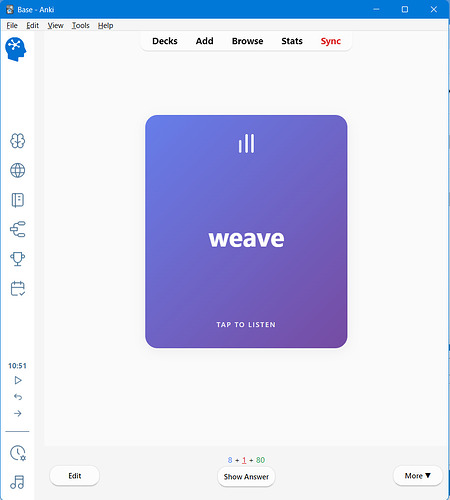
Task: Click the red Sync link
Action: [331, 41]
